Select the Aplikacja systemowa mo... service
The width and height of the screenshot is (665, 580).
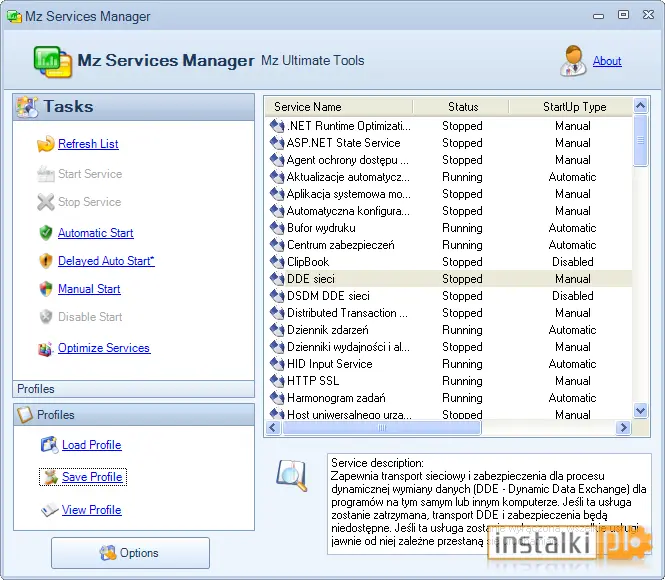pyautogui.click(x=449, y=194)
